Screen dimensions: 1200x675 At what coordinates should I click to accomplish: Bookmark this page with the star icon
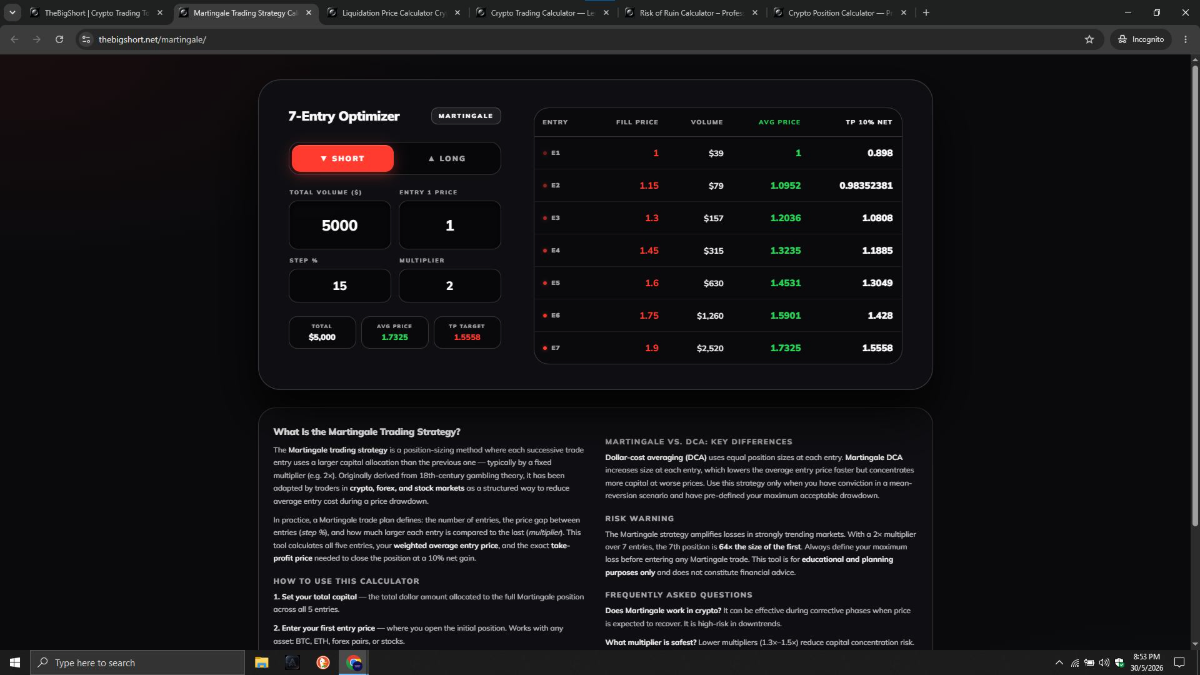(1089, 39)
